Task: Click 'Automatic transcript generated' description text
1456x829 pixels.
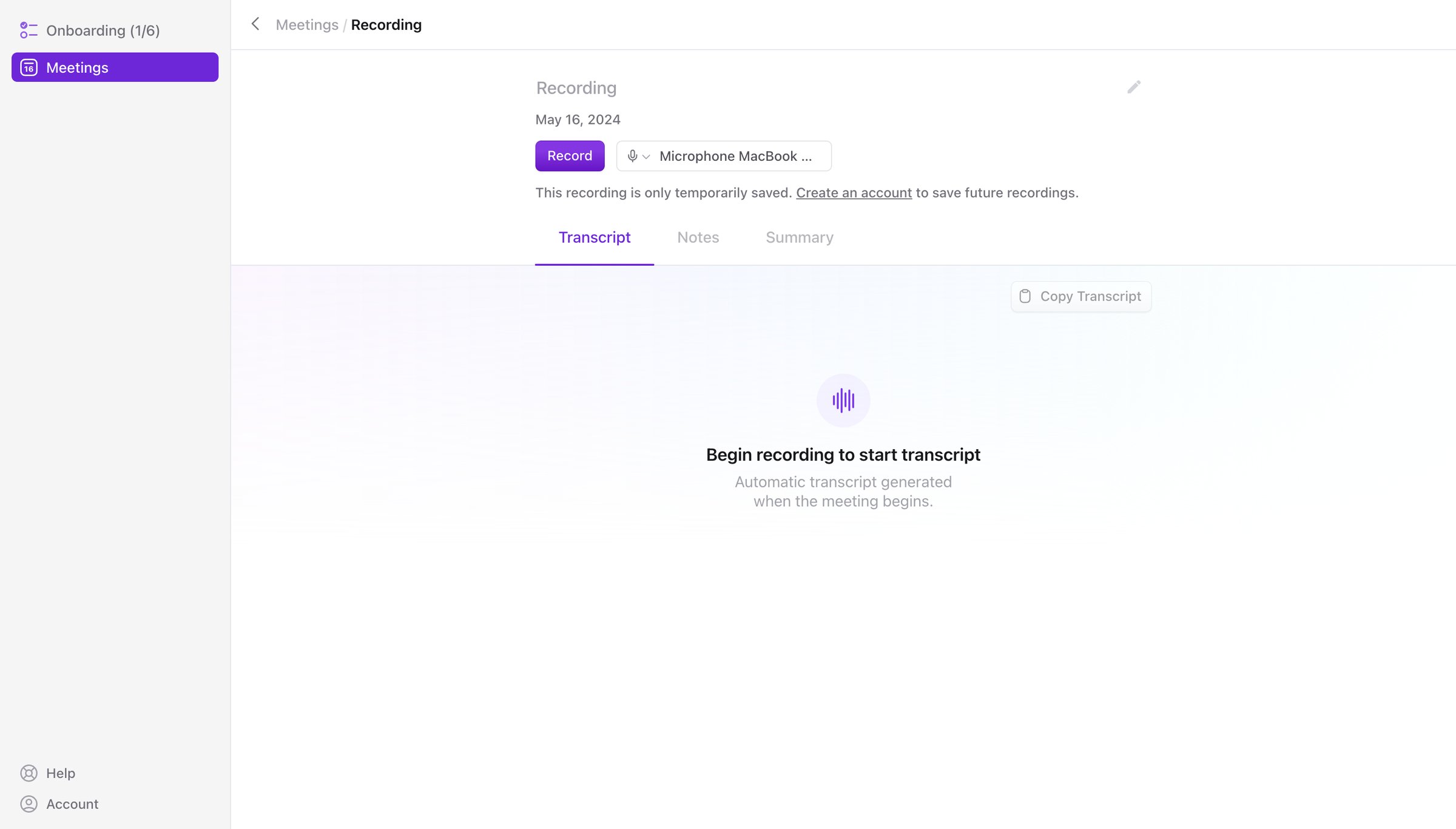Action: pos(843,492)
